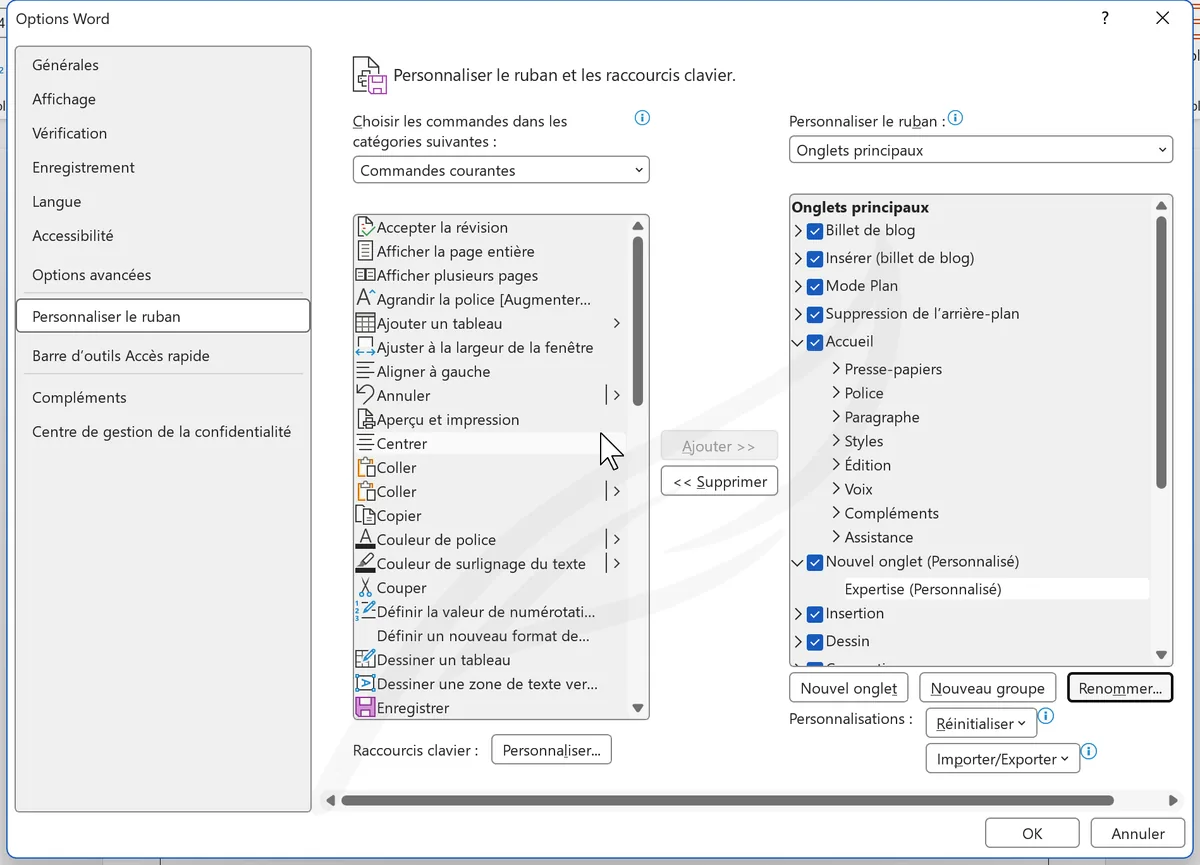Click the Couper scissors icon
Screen dimensions: 1200x865
(365, 587)
